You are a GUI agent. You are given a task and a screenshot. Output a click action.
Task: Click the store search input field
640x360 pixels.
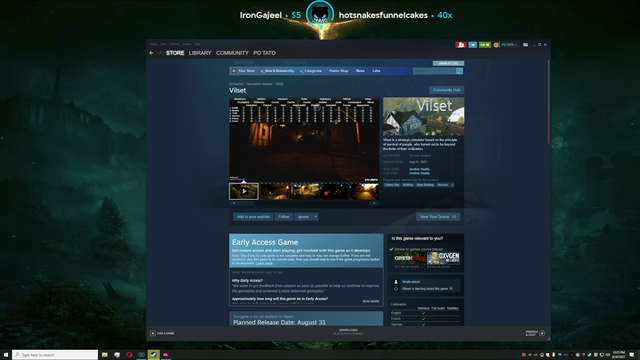tap(434, 71)
